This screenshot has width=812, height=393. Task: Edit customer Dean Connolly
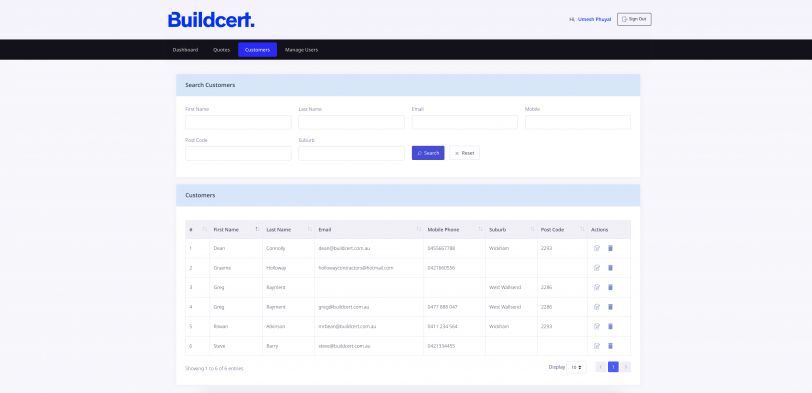point(597,248)
